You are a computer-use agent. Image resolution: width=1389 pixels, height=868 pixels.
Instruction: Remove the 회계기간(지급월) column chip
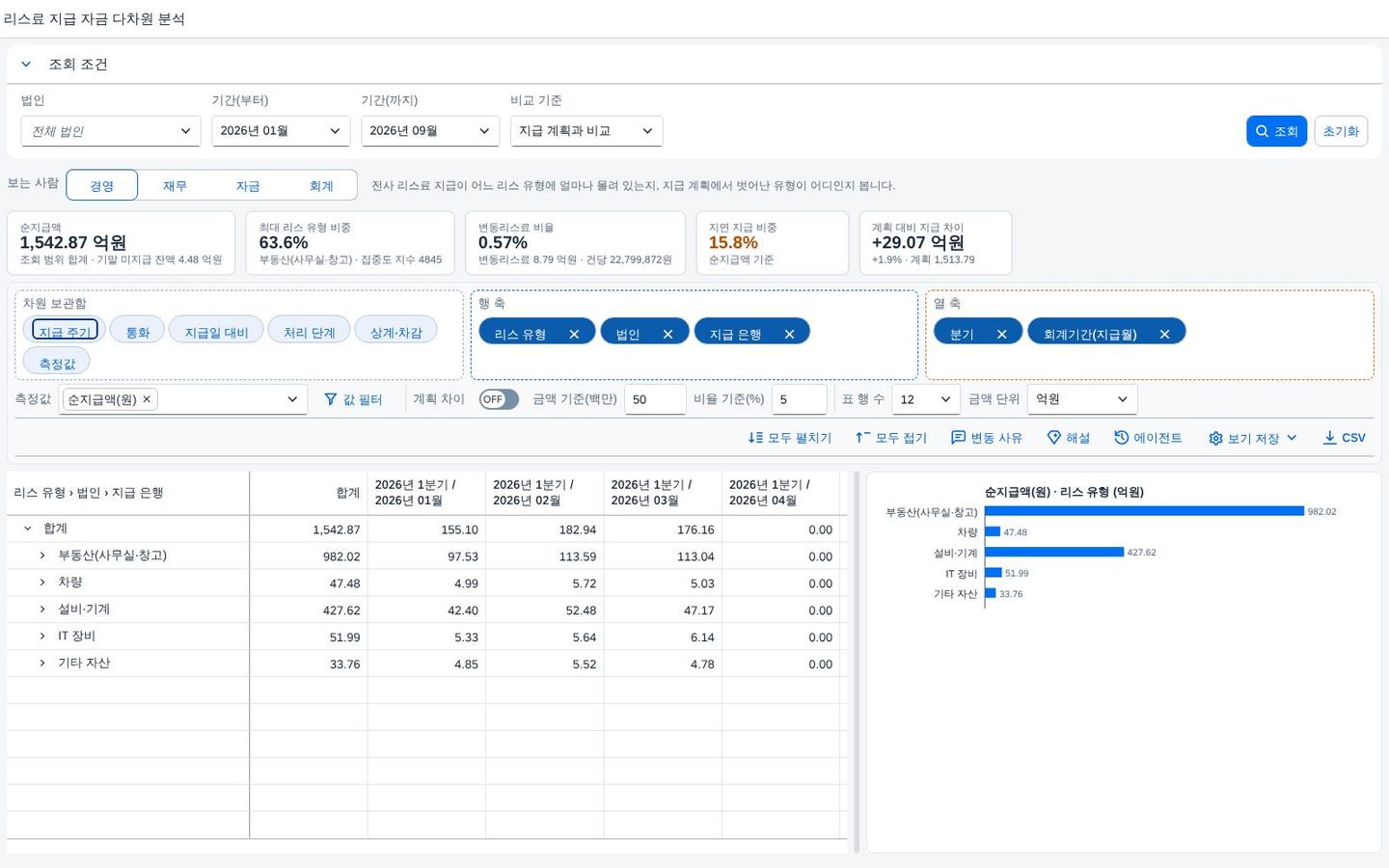coord(1164,335)
